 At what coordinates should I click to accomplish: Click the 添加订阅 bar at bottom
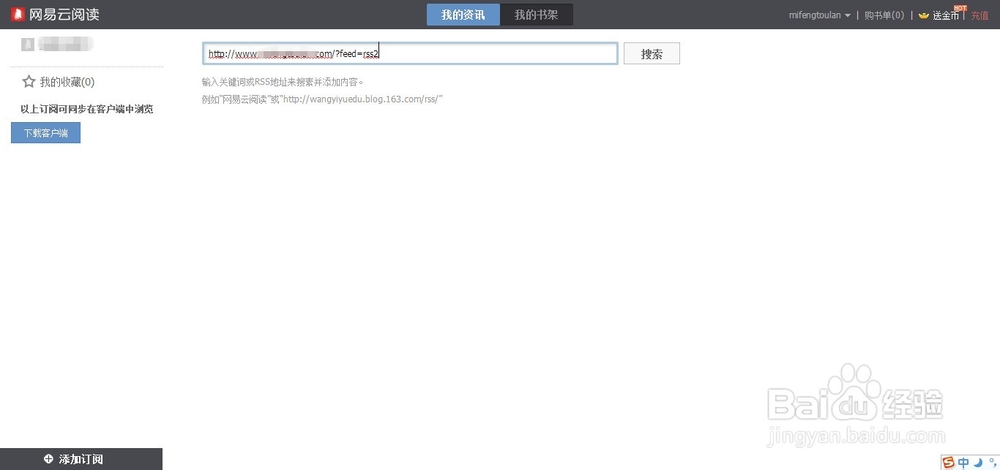[x=81, y=459]
